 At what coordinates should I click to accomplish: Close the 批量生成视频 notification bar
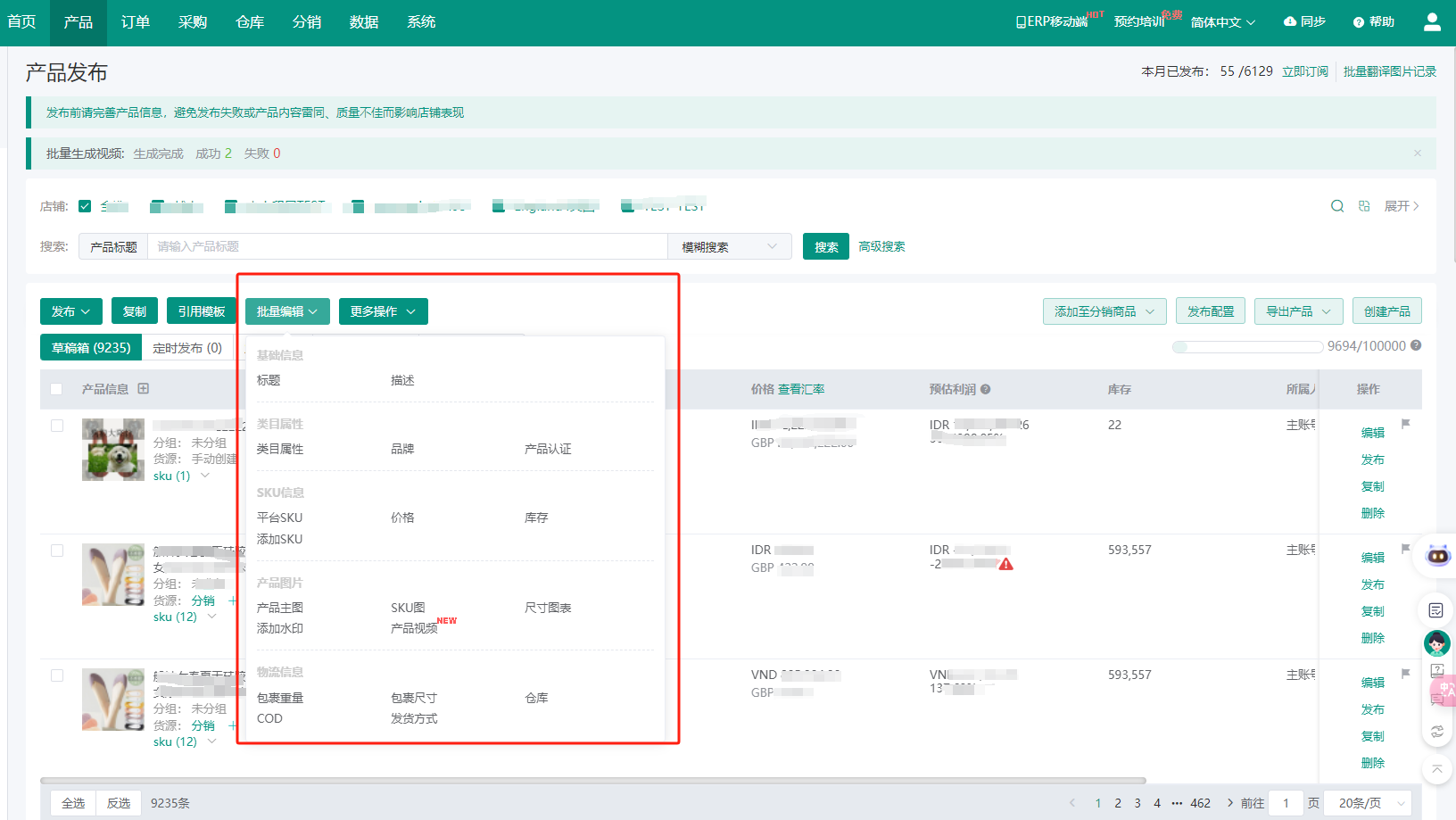(1418, 153)
